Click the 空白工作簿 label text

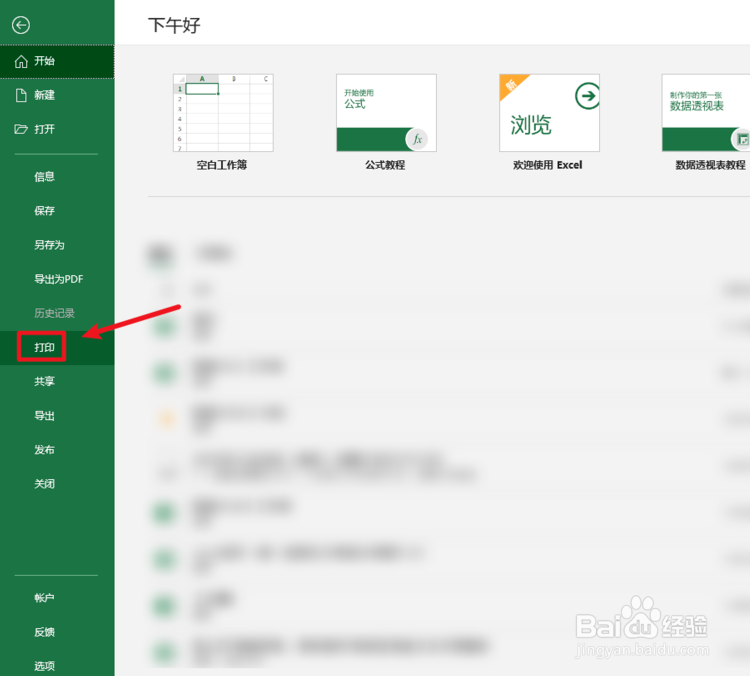[222, 165]
